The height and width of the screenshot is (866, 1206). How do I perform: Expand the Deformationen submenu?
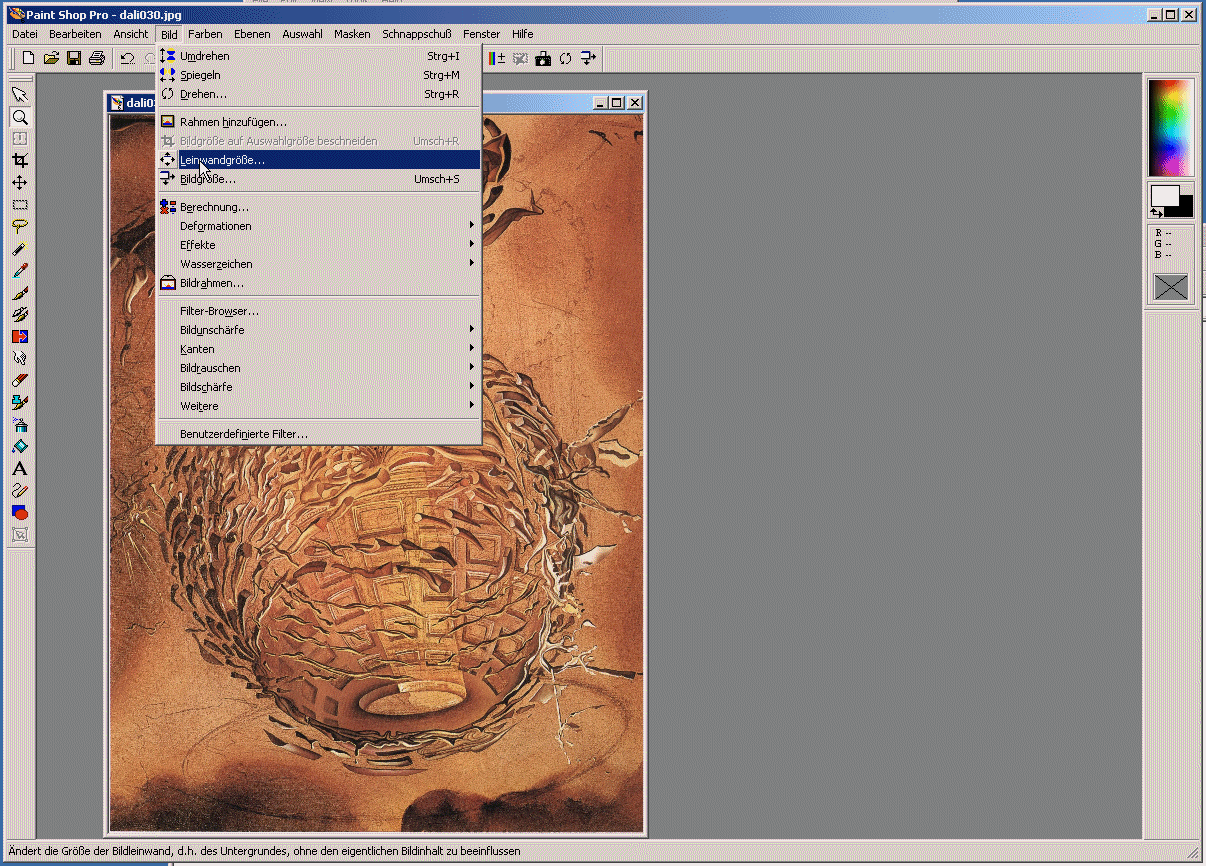coord(319,226)
